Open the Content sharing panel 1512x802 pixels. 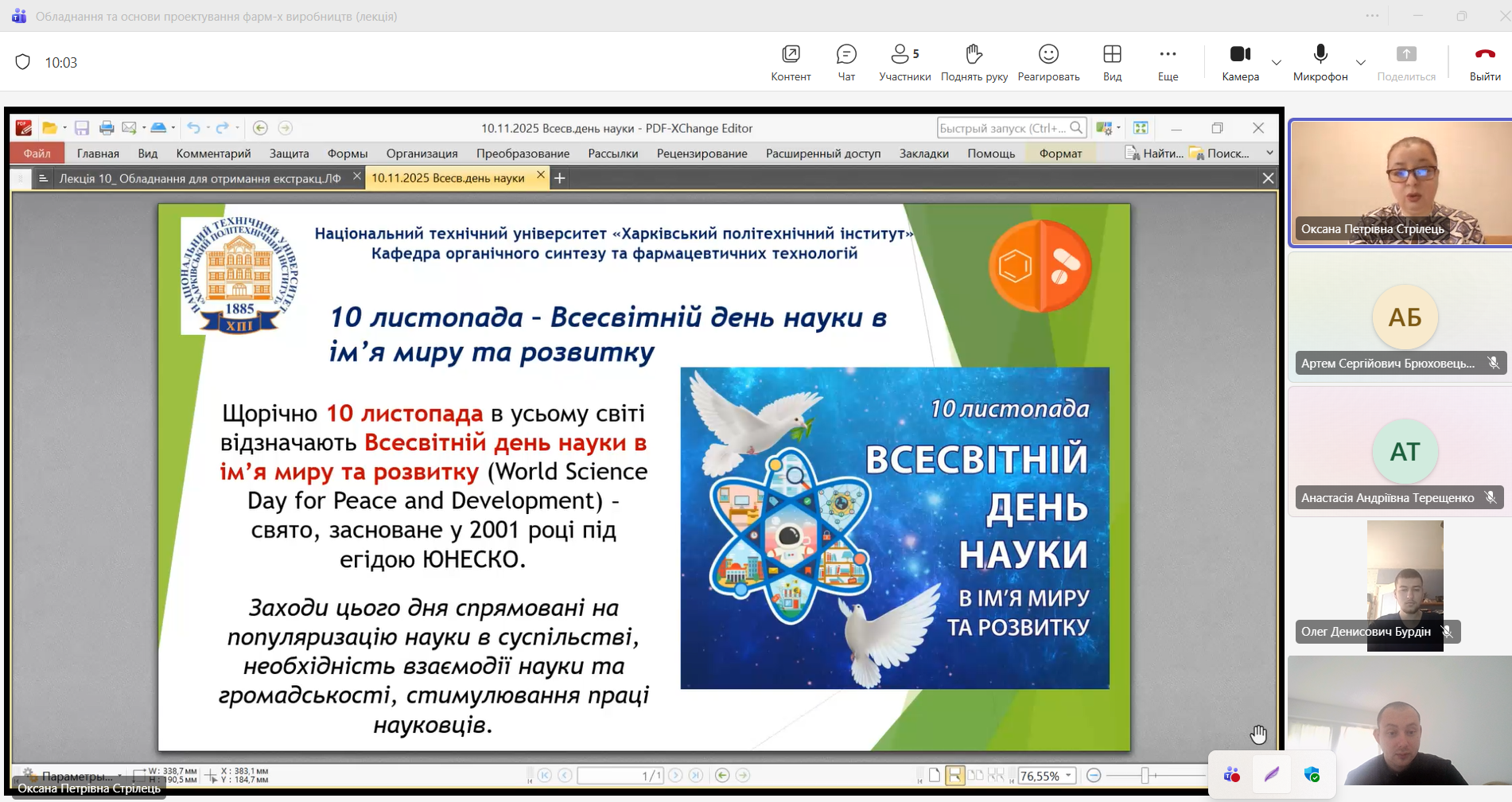pos(791,62)
